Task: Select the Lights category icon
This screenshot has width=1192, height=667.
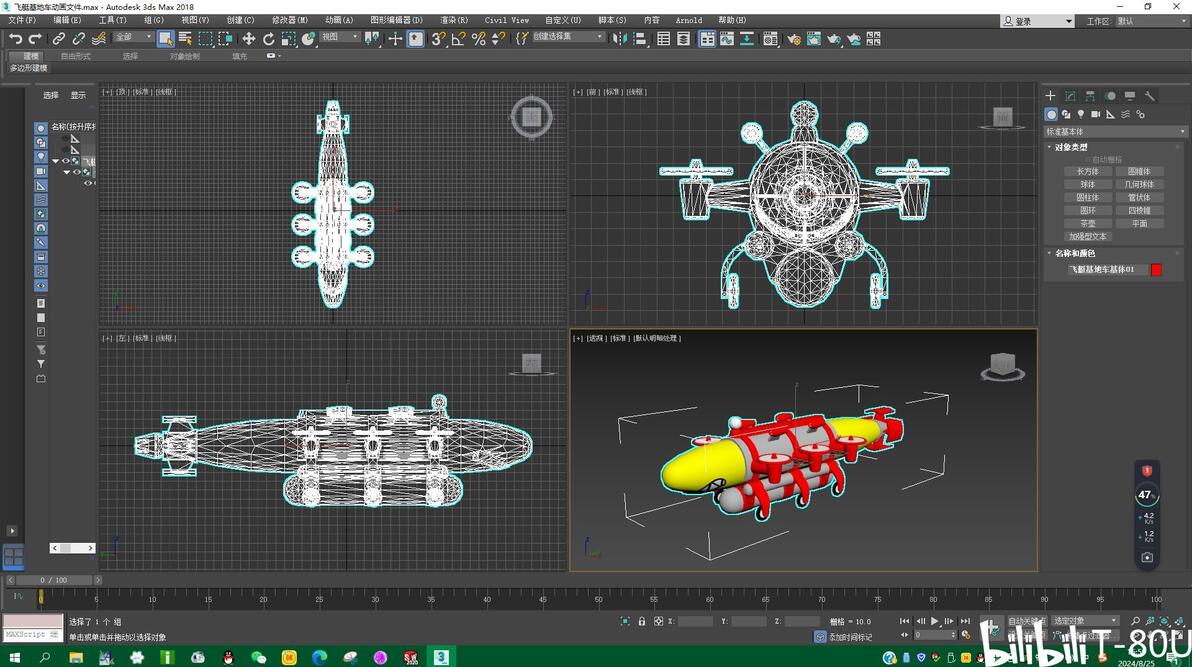Action: tap(1080, 114)
